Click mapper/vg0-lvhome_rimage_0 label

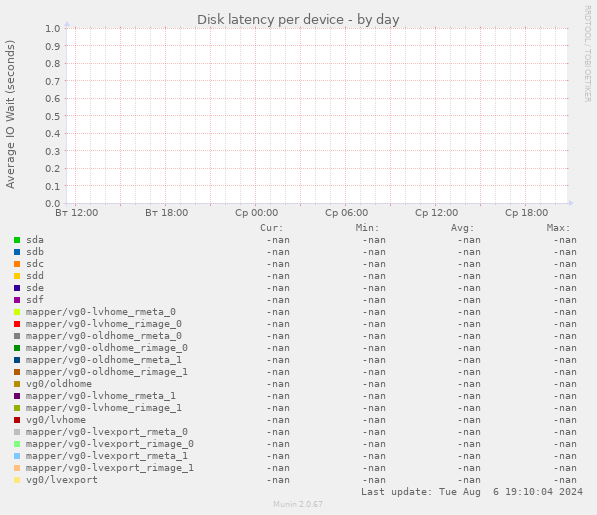(104, 324)
